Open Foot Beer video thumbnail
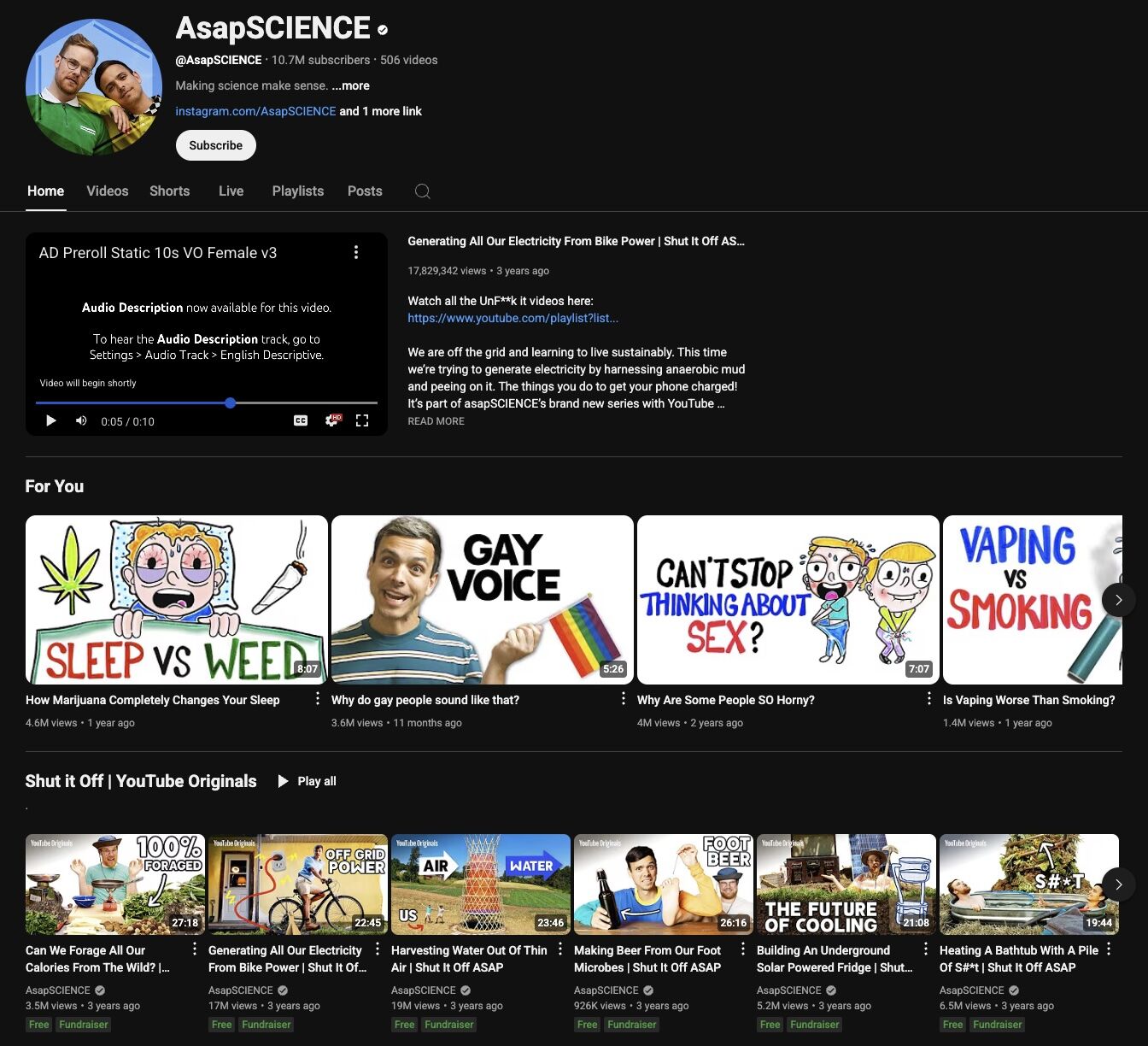 pos(664,884)
